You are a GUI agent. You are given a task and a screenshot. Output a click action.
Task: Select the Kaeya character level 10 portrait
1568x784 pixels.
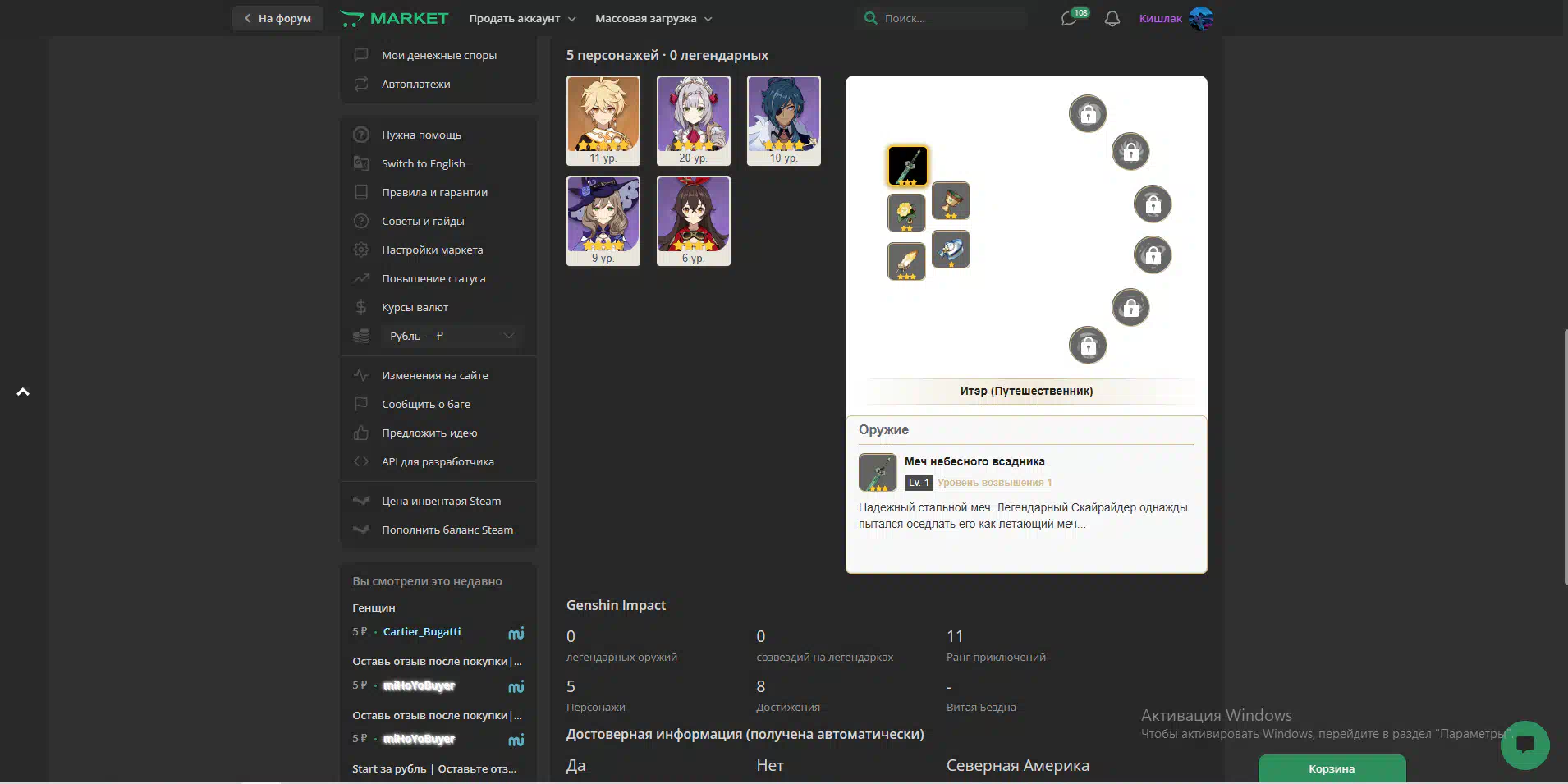click(x=784, y=121)
